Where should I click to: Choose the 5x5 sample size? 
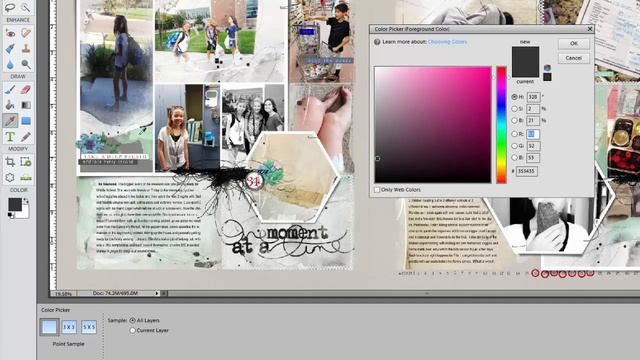pyautogui.click(x=89, y=327)
